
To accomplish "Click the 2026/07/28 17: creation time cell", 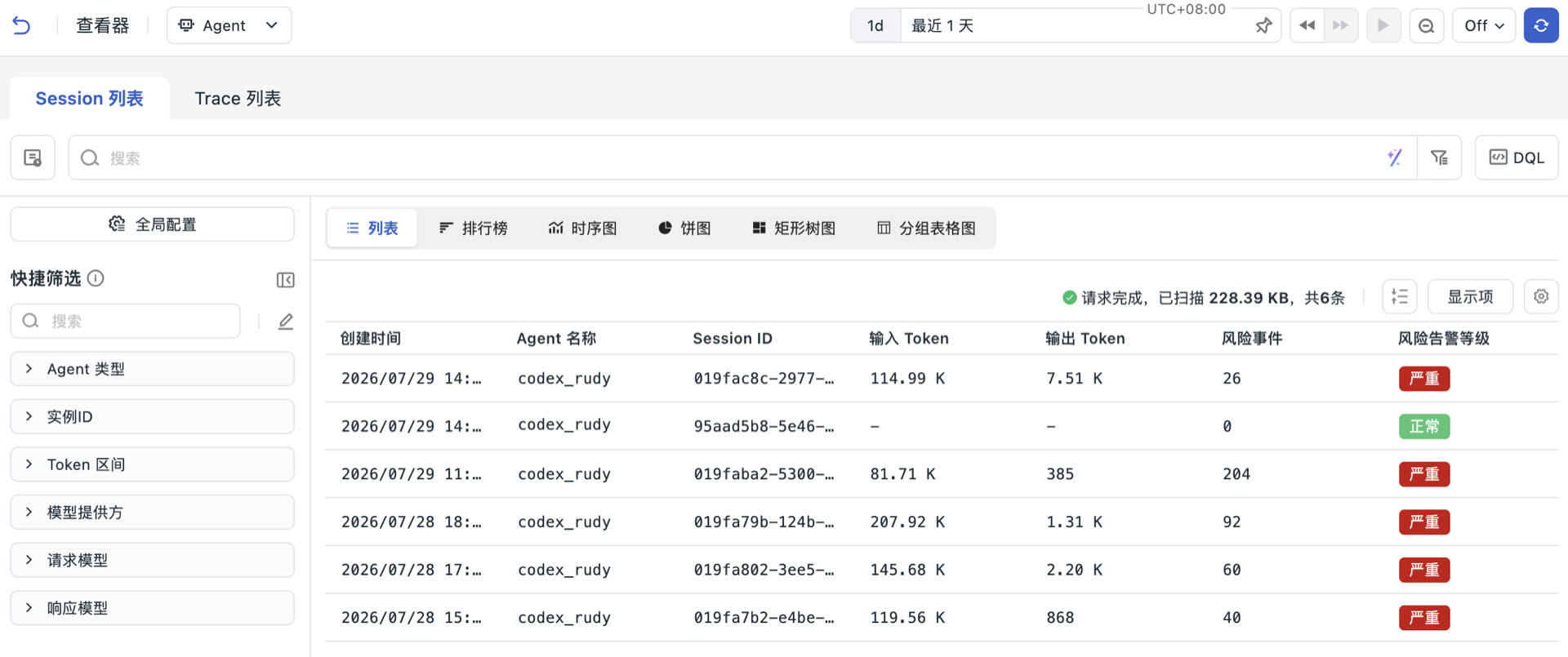I will pyautogui.click(x=411, y=570).
